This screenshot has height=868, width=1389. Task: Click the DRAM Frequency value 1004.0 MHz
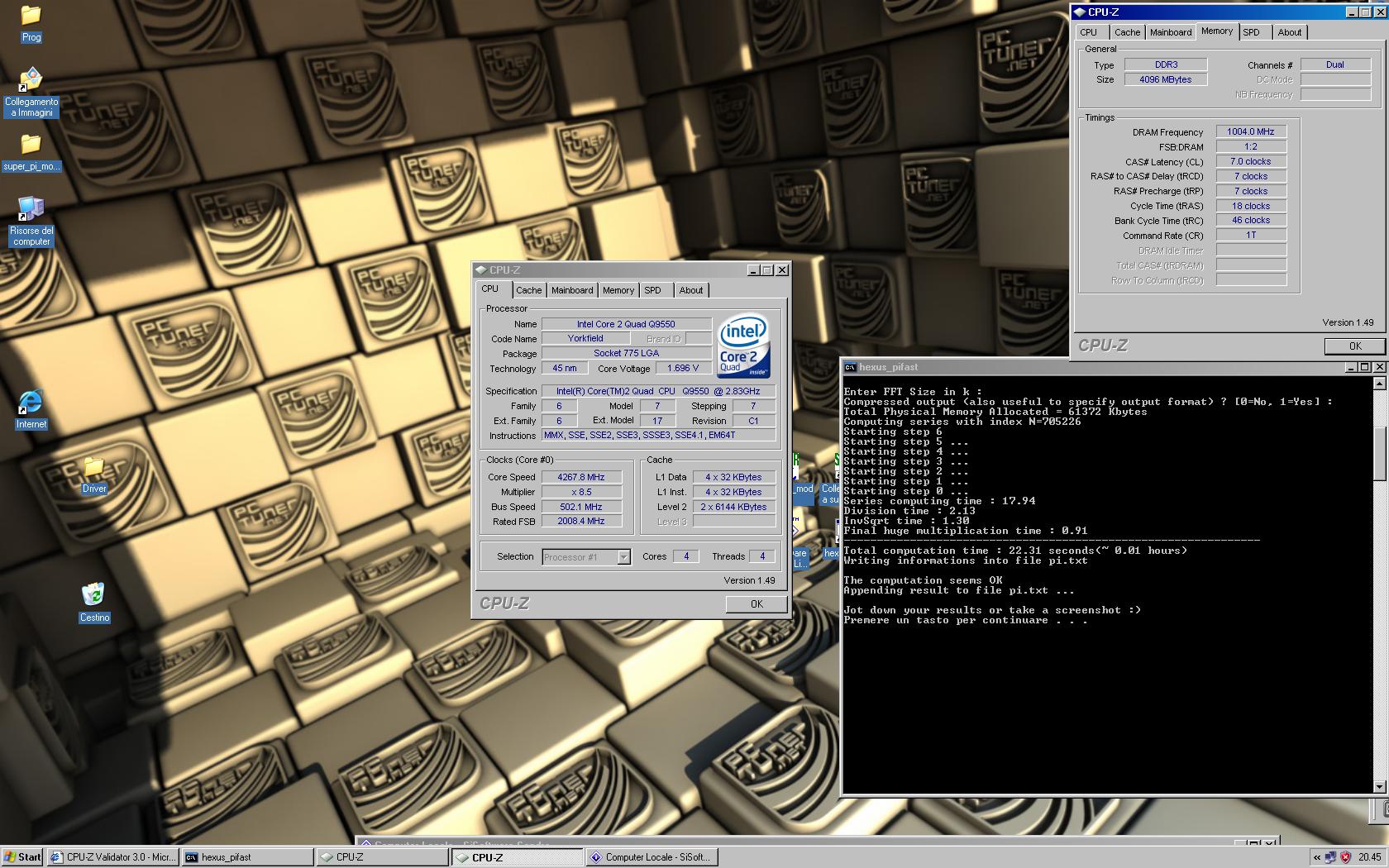(x=1251, y=131)
